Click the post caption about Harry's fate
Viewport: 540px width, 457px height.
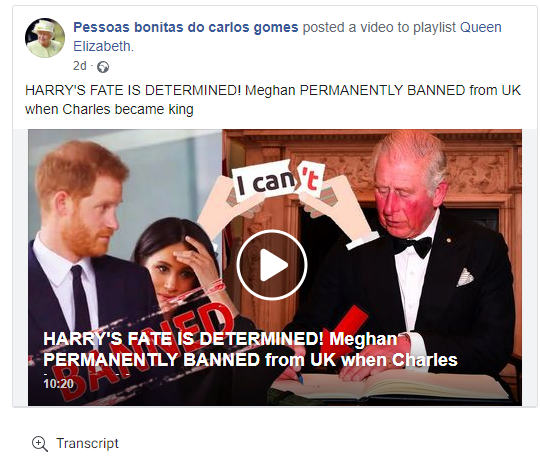[x=273, y=100]
